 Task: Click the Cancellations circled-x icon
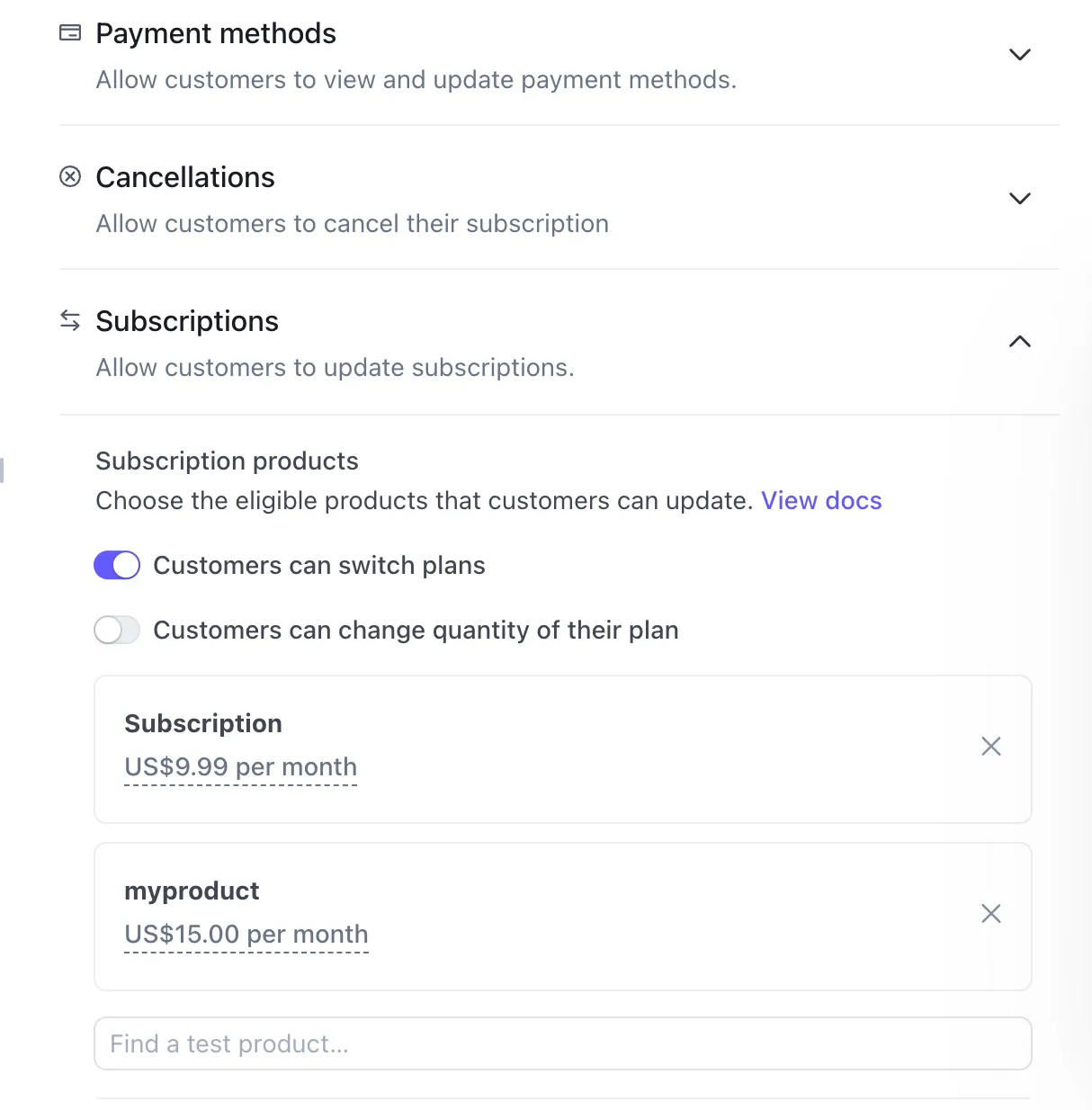pyautogui.click(x=70, y=176)
